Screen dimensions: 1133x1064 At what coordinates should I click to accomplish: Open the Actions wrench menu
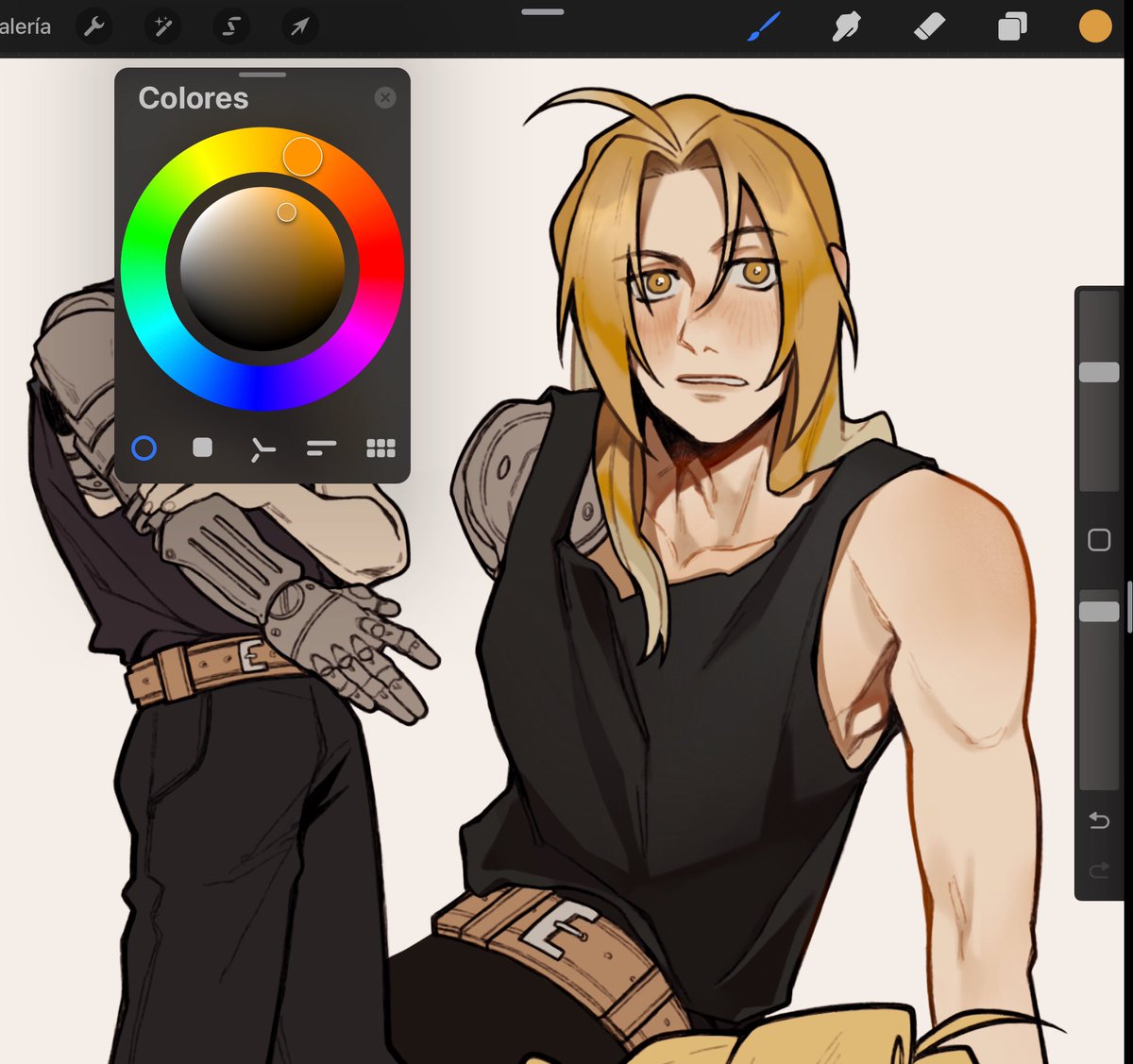tap(94, 26)
